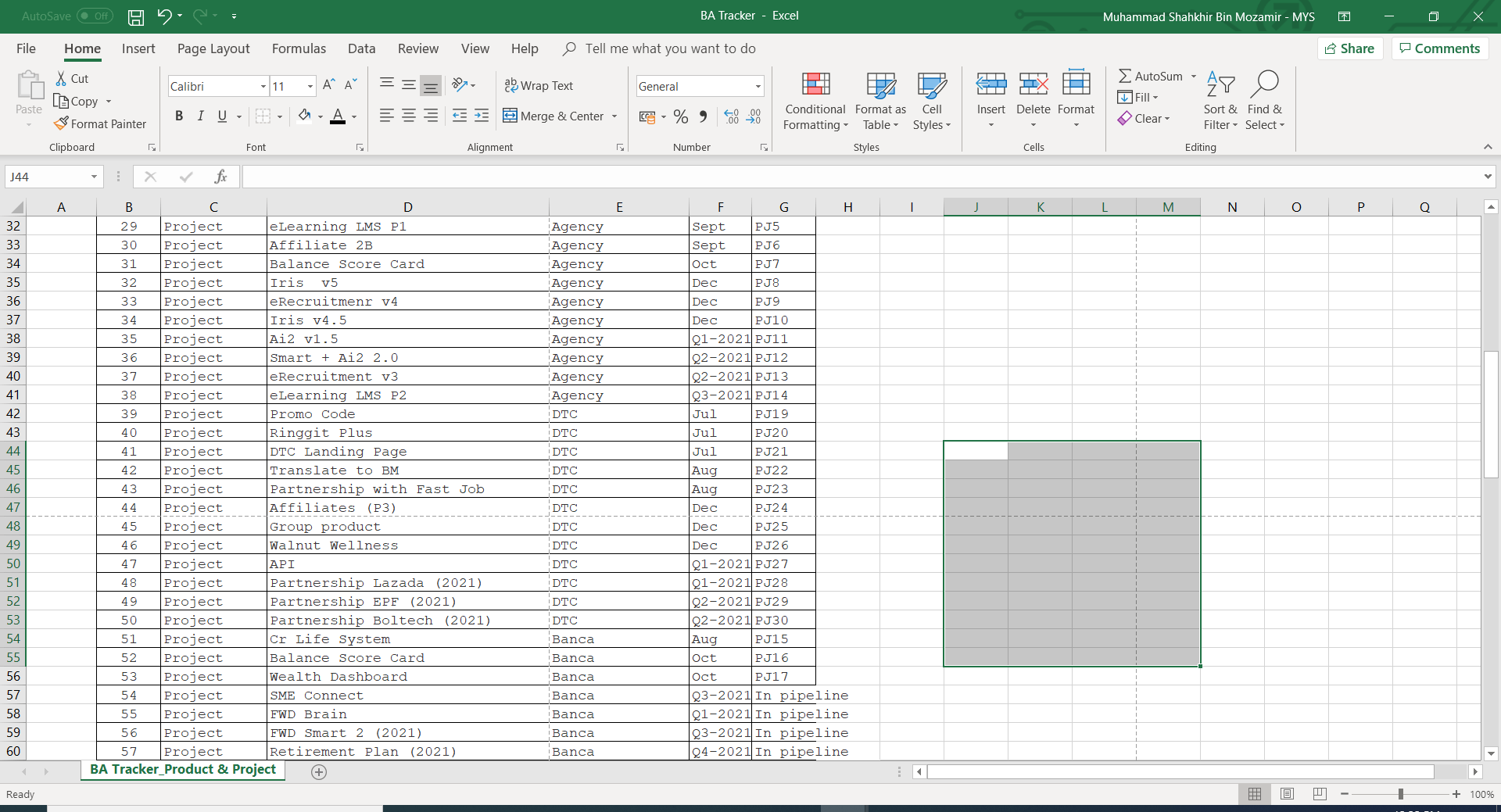Open the Data ribbon tab
1501x812 pixels.
pyautogui.click(x=361, y=48)
